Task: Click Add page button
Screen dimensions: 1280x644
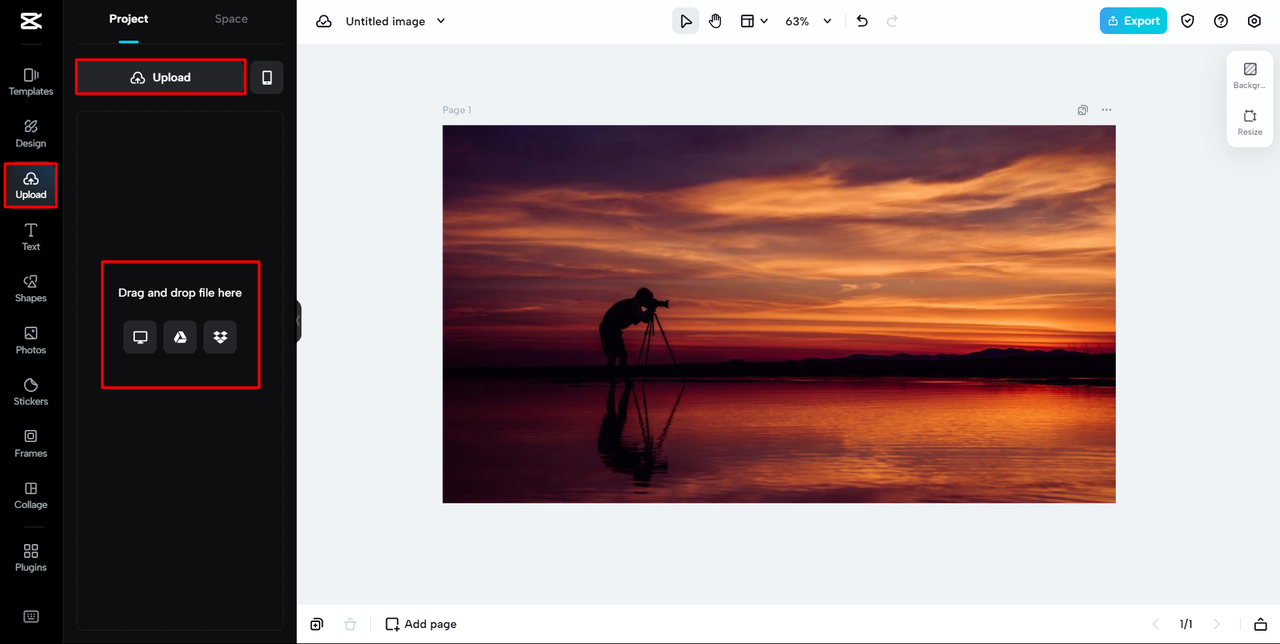Action: pyautogui.click(x=421, y=624)
